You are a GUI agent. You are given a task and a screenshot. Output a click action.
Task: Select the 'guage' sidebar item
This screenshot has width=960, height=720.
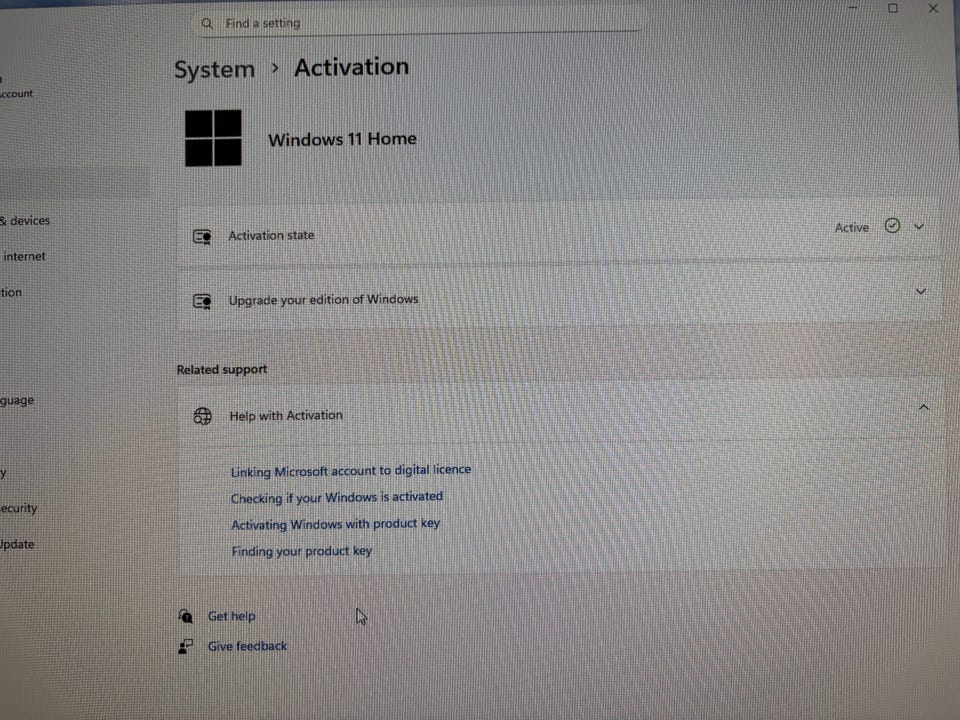(17, 400)
